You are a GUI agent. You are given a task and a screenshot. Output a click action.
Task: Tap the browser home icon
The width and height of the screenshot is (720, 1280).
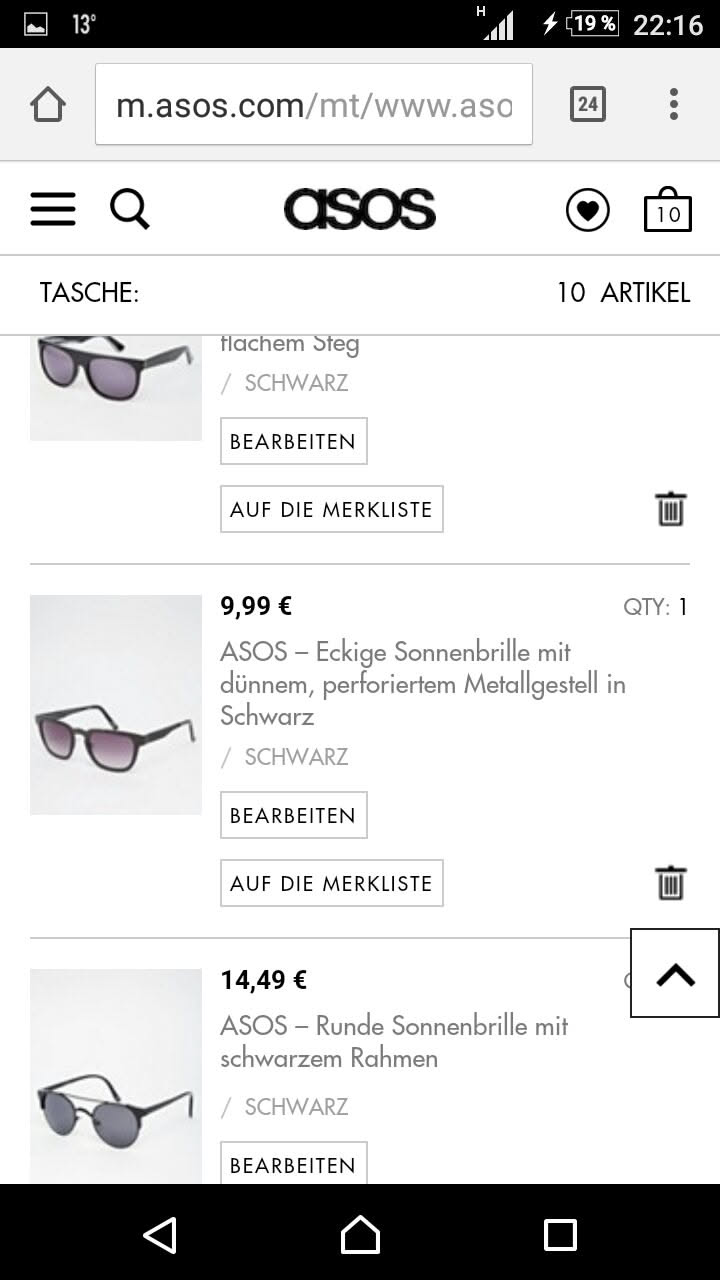point(48,104)
